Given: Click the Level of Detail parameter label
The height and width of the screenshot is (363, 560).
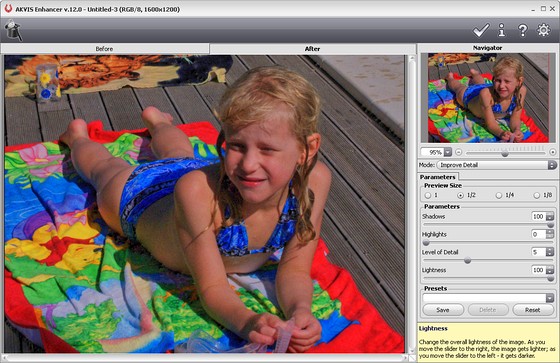Looking at the screenshot, I should click(x=440, y=252).
